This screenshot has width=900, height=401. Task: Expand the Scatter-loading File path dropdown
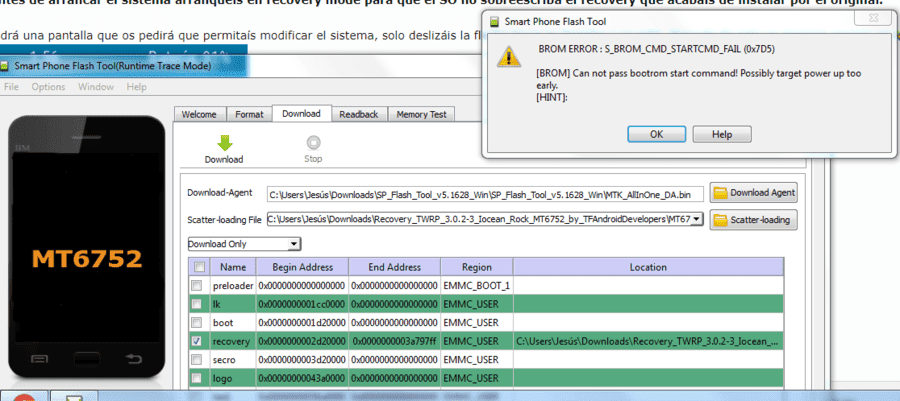pos(697,219)
